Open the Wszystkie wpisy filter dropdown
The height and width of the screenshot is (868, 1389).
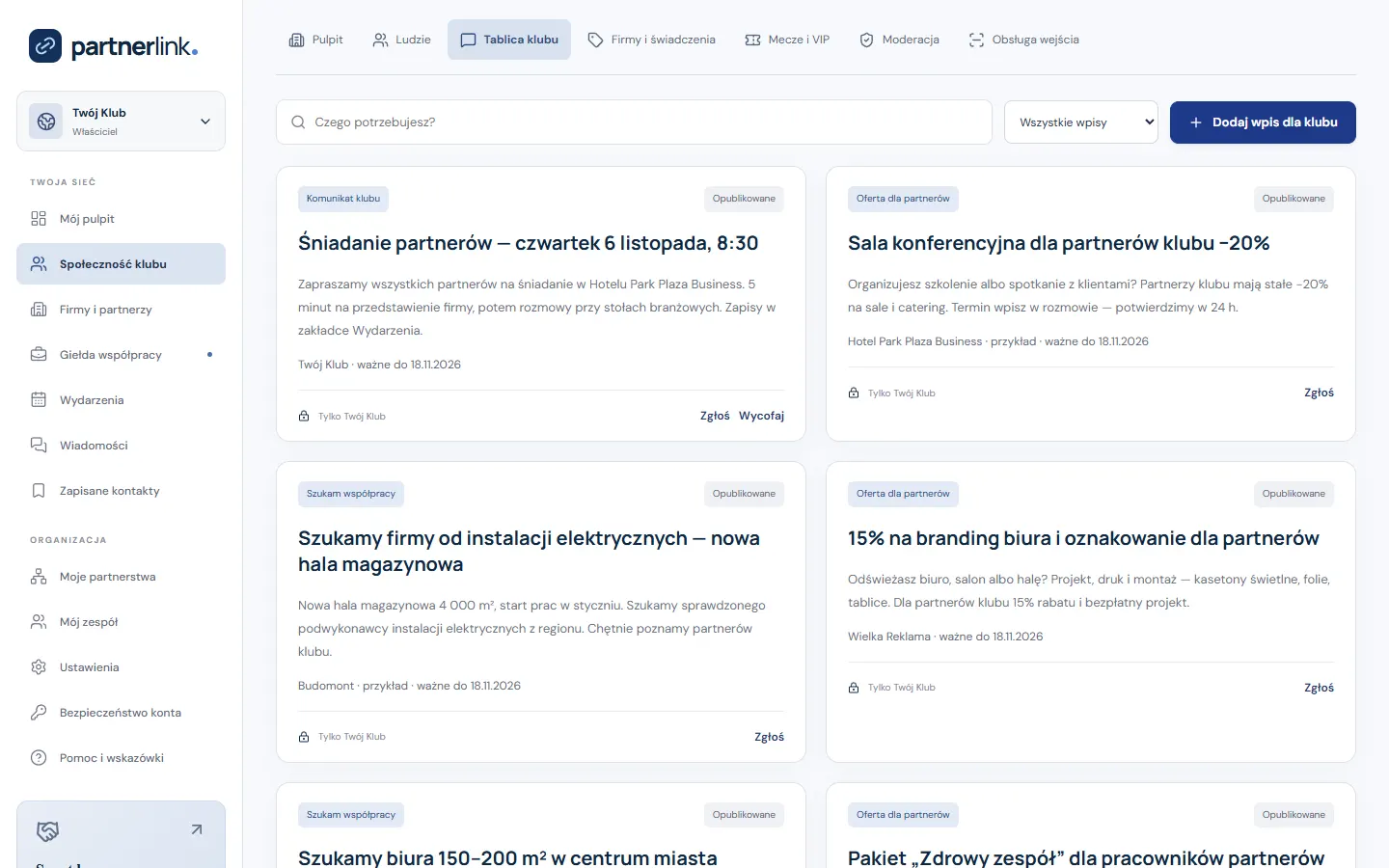1081,122
